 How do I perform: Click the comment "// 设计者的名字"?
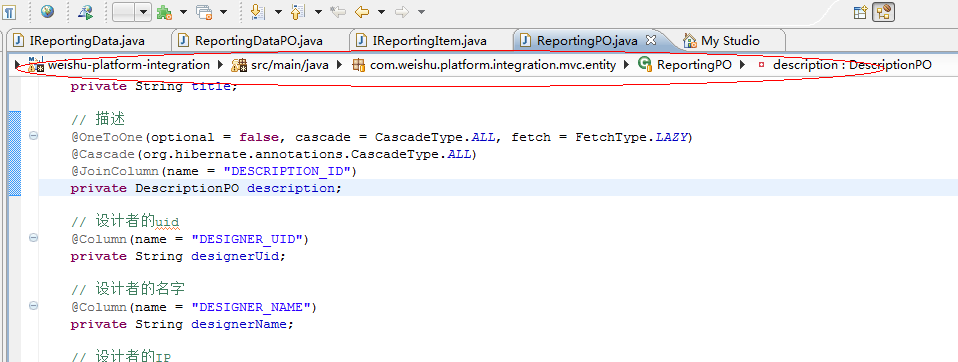[x=128, y=288]
